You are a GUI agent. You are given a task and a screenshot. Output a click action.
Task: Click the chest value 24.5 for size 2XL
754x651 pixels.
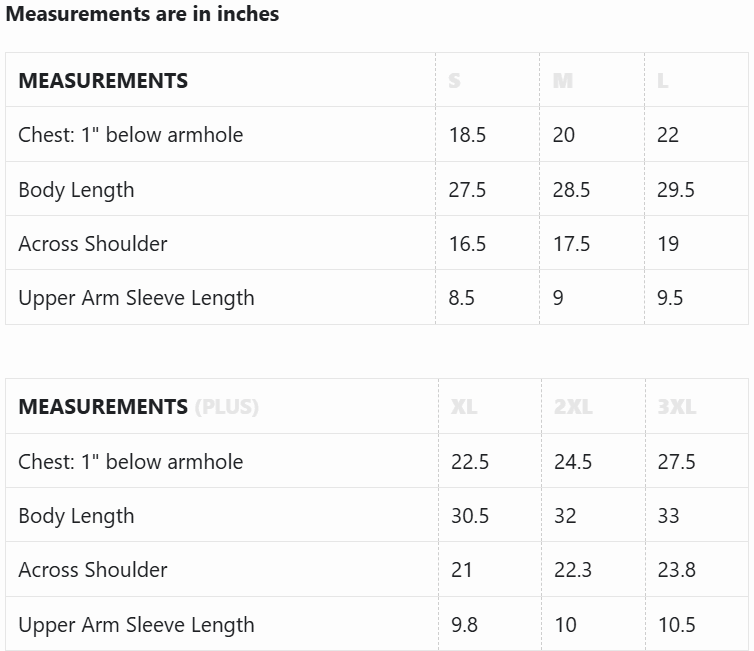click(573, 462)
